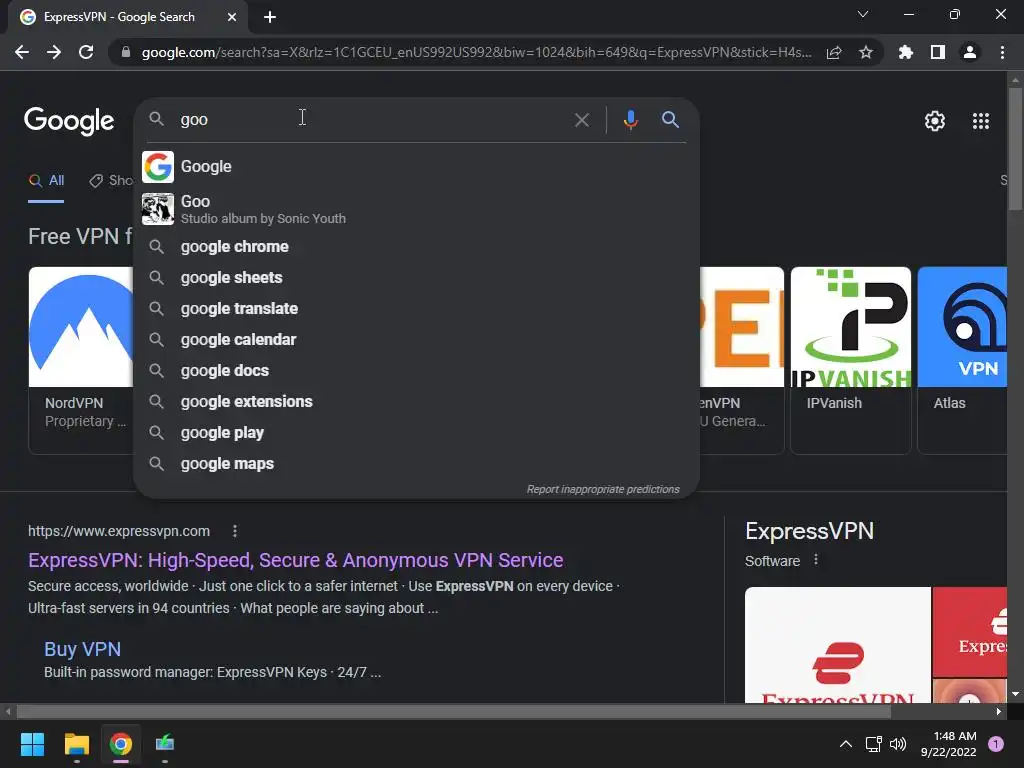Screen dimensions: 1024x768
Task: View site information via the lock icon
Action: pyautogui.click(x=126, y=52)
